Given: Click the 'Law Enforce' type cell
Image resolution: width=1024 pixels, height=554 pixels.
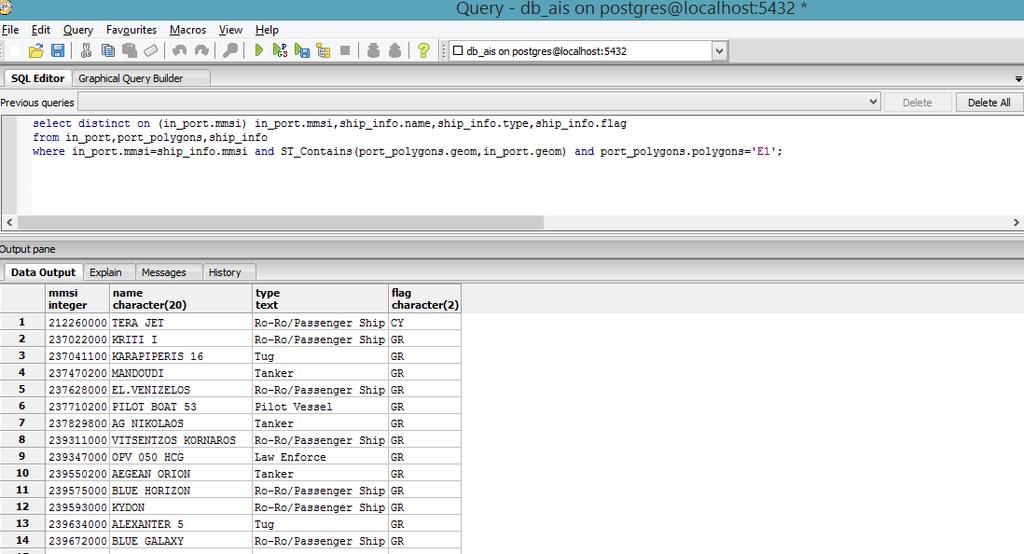Looking at the screenshot, I should pyautogui.click(x=320, y=457).
